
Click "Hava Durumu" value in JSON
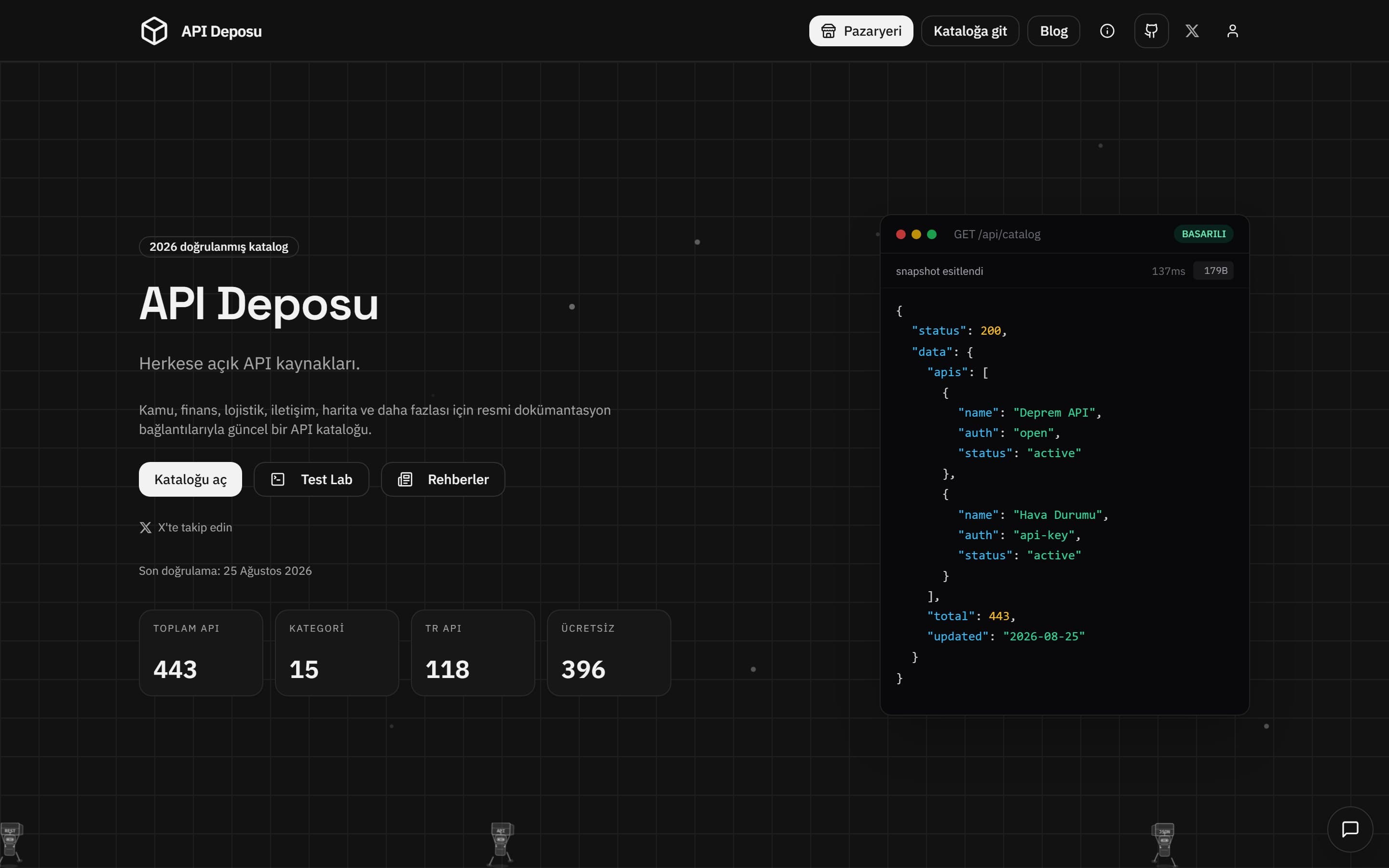pyautogui.click(x=1058, y=515)
